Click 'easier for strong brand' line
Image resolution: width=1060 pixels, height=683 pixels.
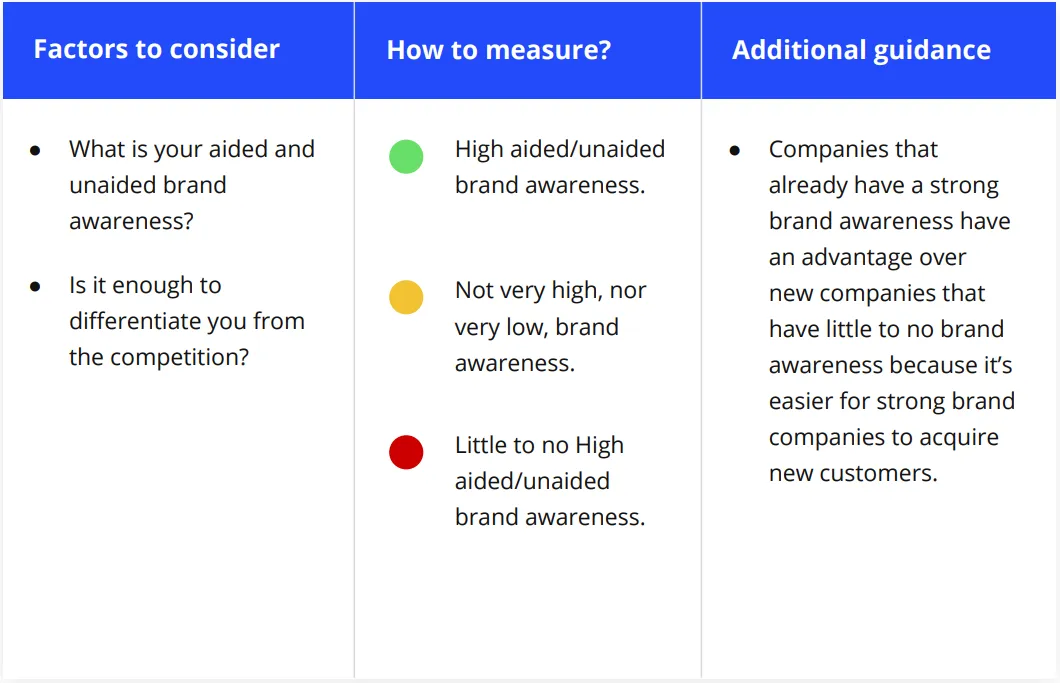tap(892, 401)
